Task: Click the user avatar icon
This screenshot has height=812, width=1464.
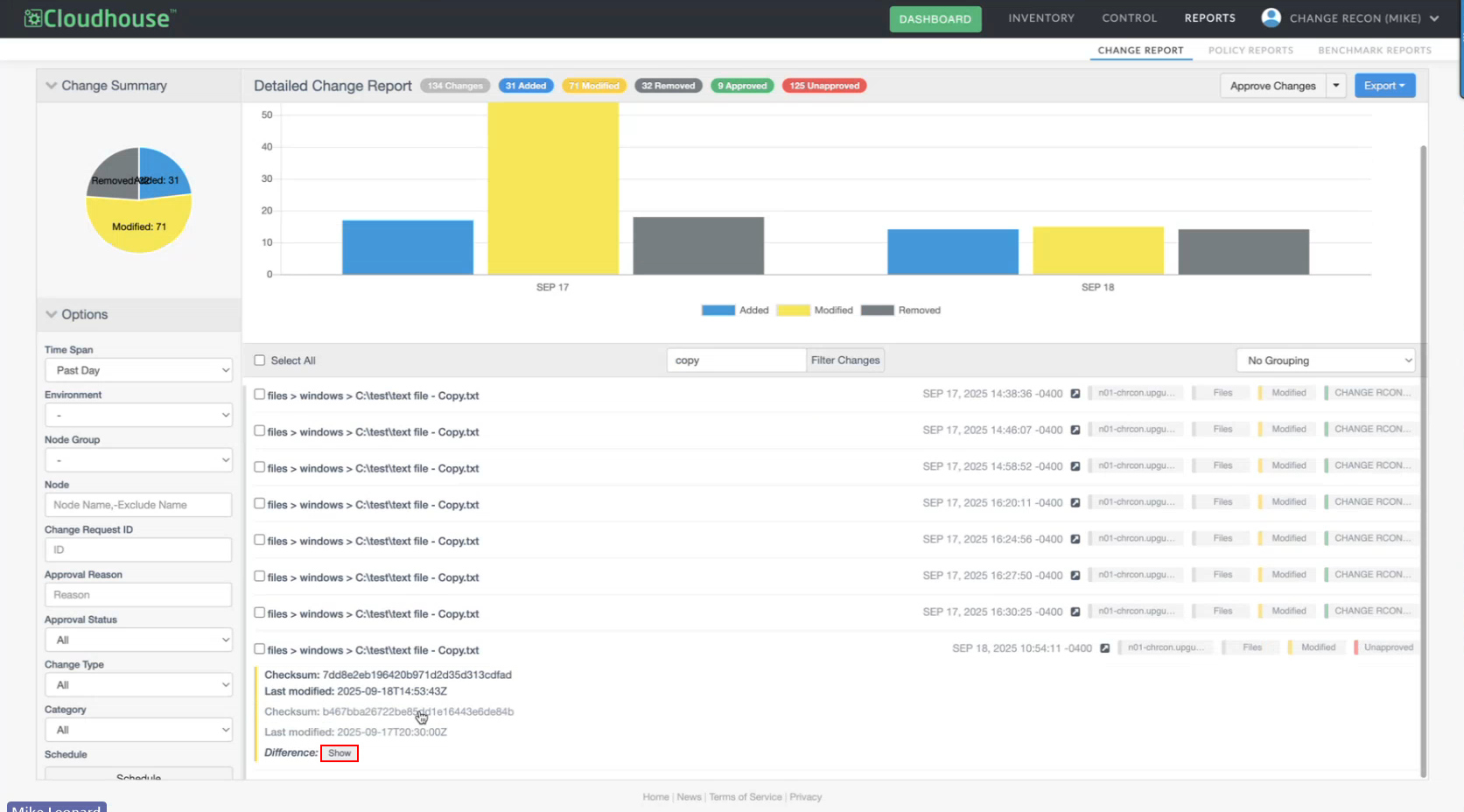Action: [x=1271, y=17]
